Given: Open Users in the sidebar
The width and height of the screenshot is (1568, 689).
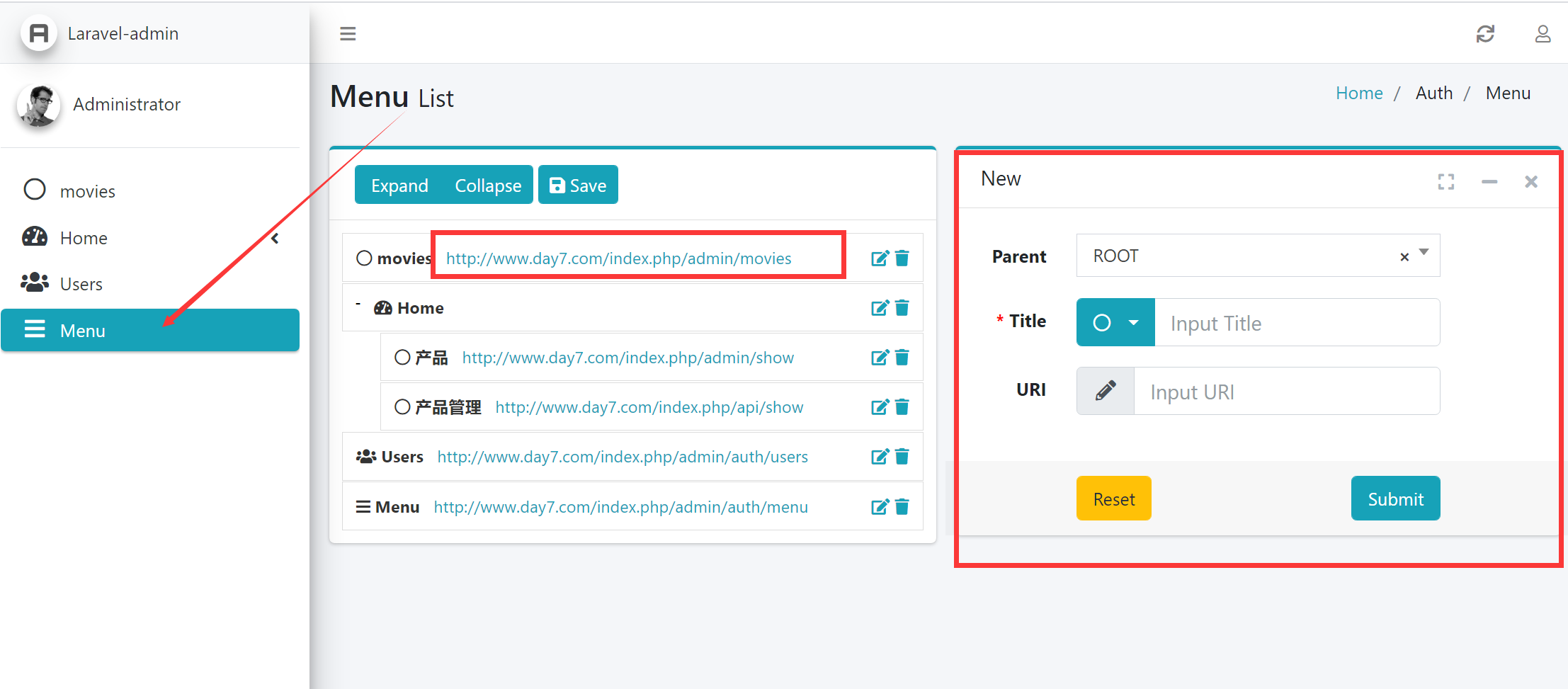Looking at the screenshot, I should pyautogui.click(x=150, y=284).
